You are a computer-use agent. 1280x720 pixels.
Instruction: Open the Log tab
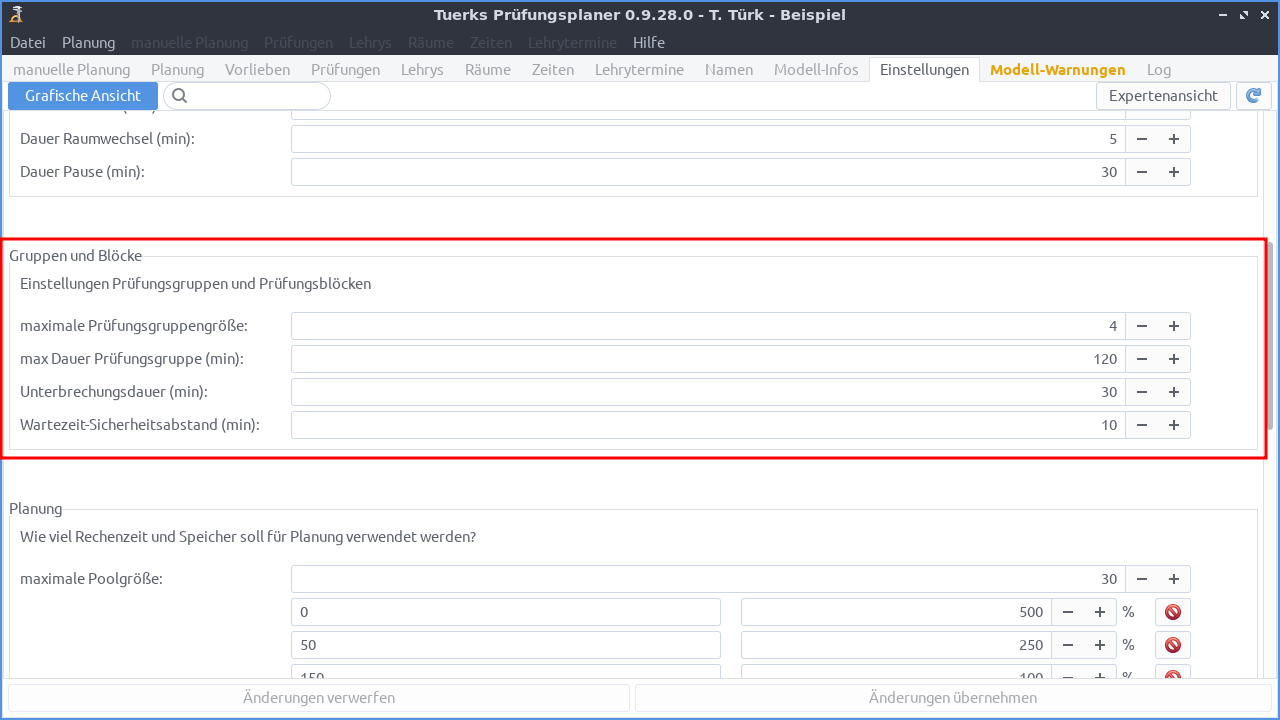1158,69
